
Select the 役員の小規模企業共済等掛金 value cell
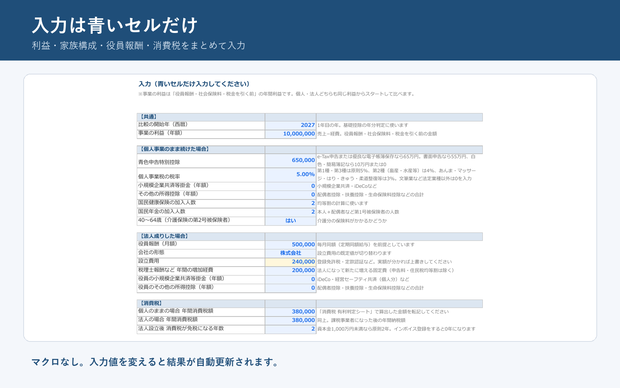tap(291, 279)
